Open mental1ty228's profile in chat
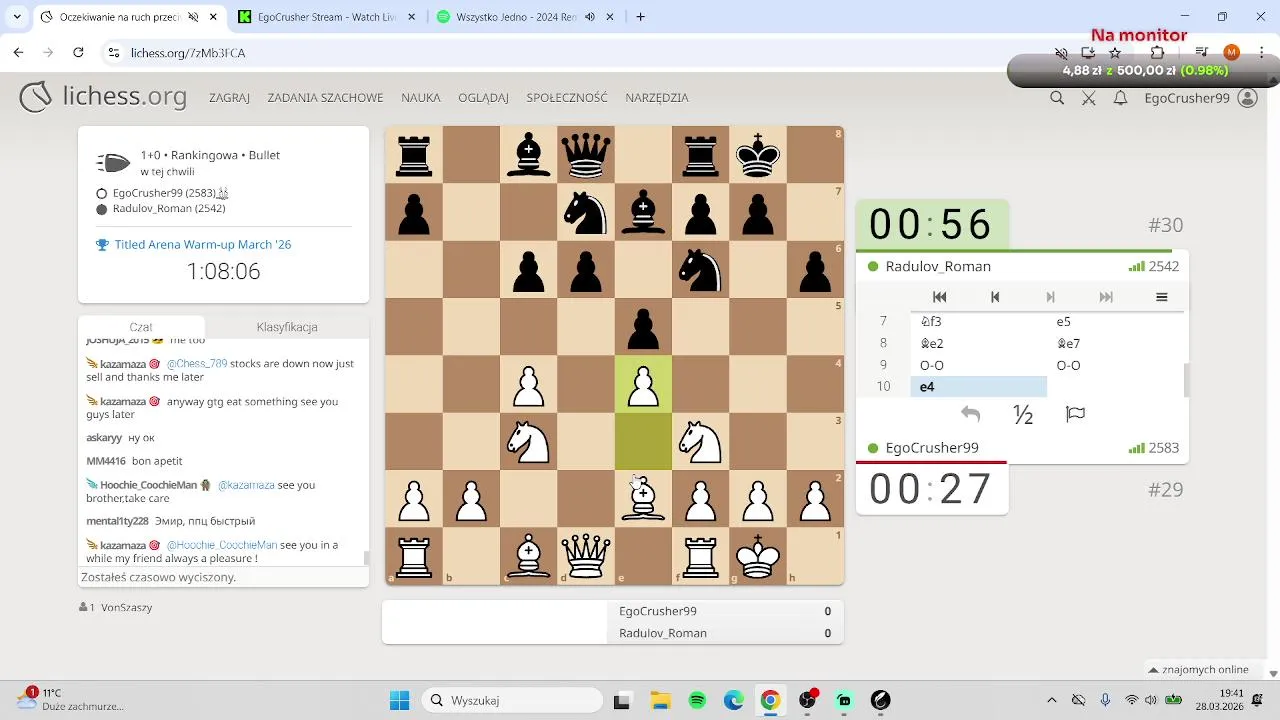 (x=117, y=521)
